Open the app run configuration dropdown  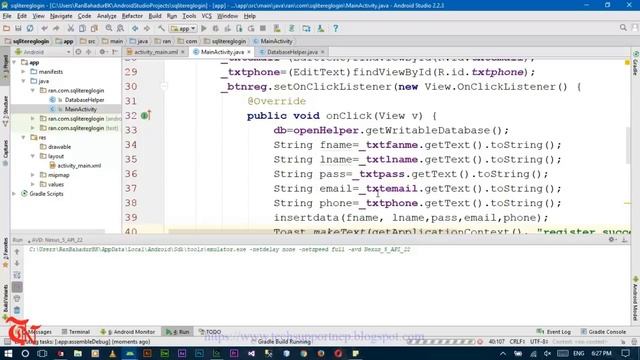pyautogui.click(x=183, y=29)
